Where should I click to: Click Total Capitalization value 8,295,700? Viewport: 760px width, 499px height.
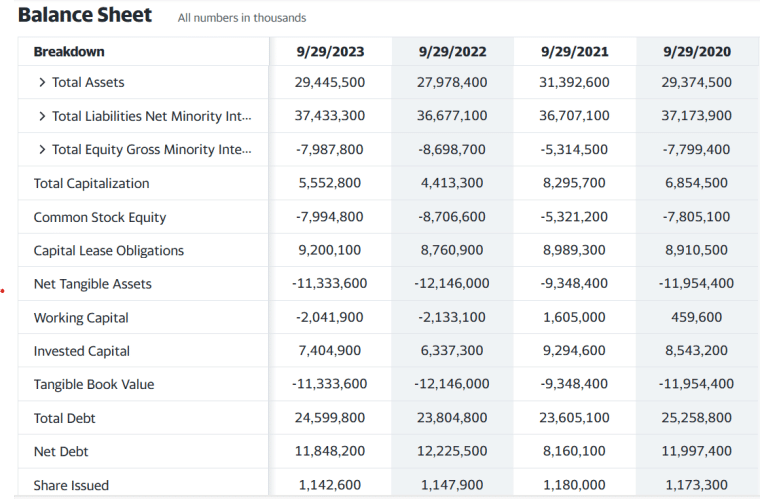click(574, 183)
